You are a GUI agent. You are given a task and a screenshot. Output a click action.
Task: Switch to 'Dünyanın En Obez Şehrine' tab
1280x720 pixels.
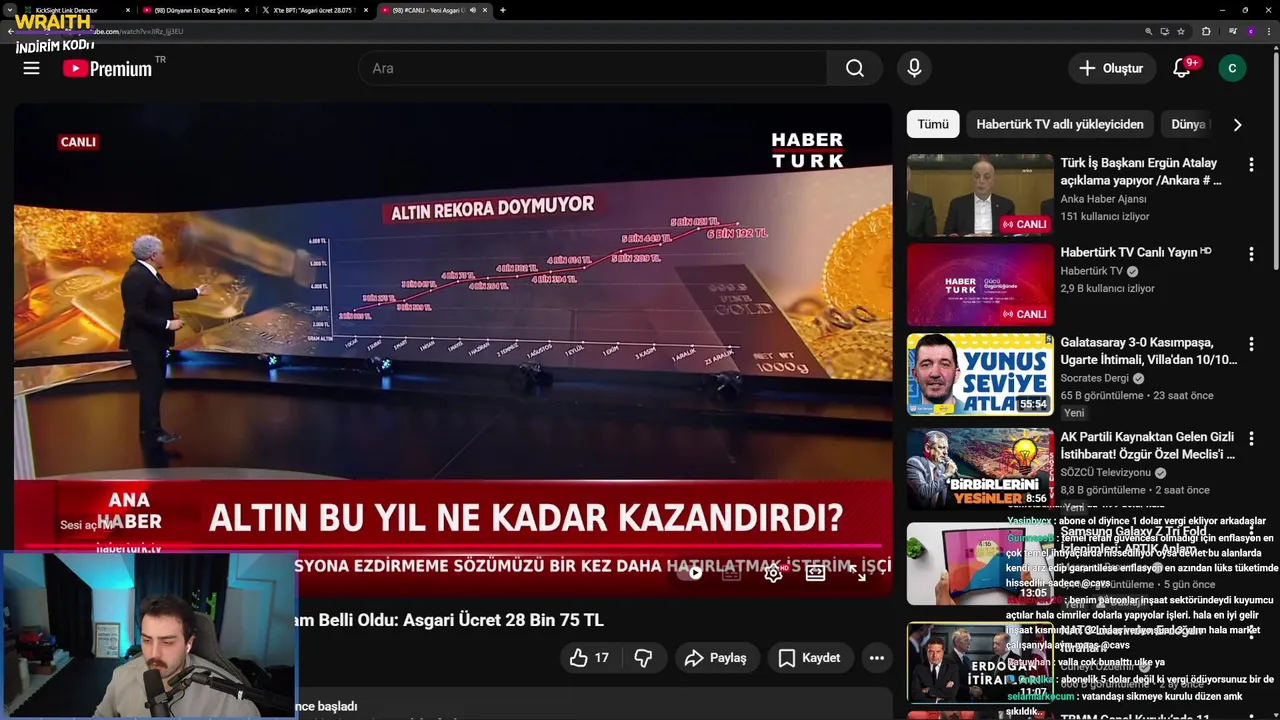(x=195, y=10)
